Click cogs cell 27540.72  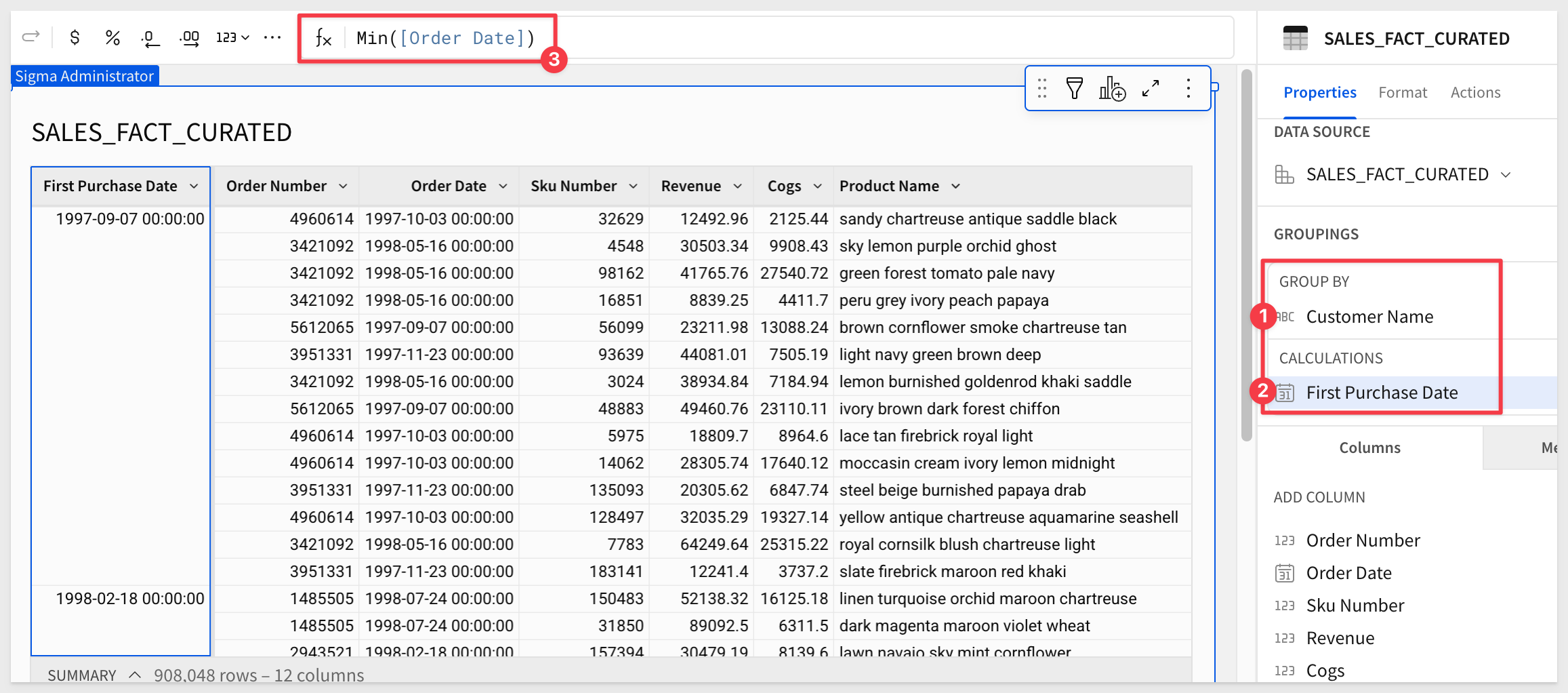[793, 273]
